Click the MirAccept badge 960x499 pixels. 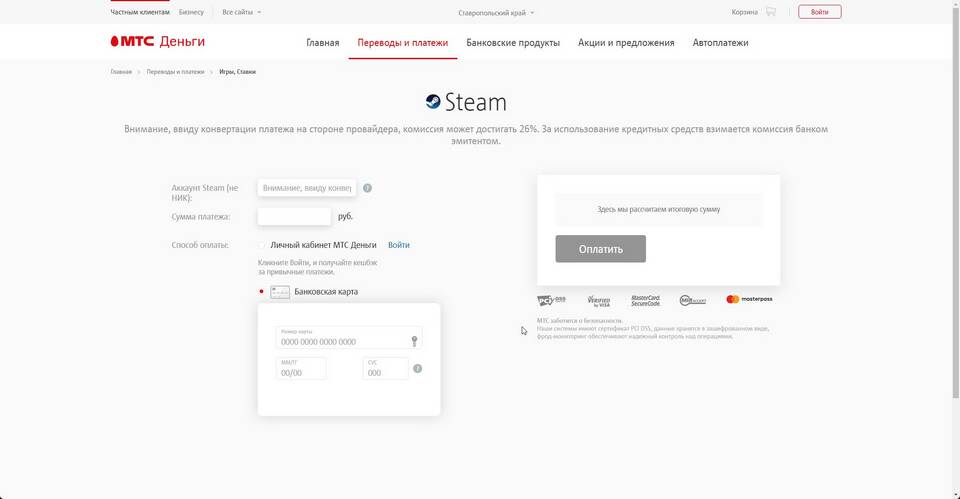(692, 300)
